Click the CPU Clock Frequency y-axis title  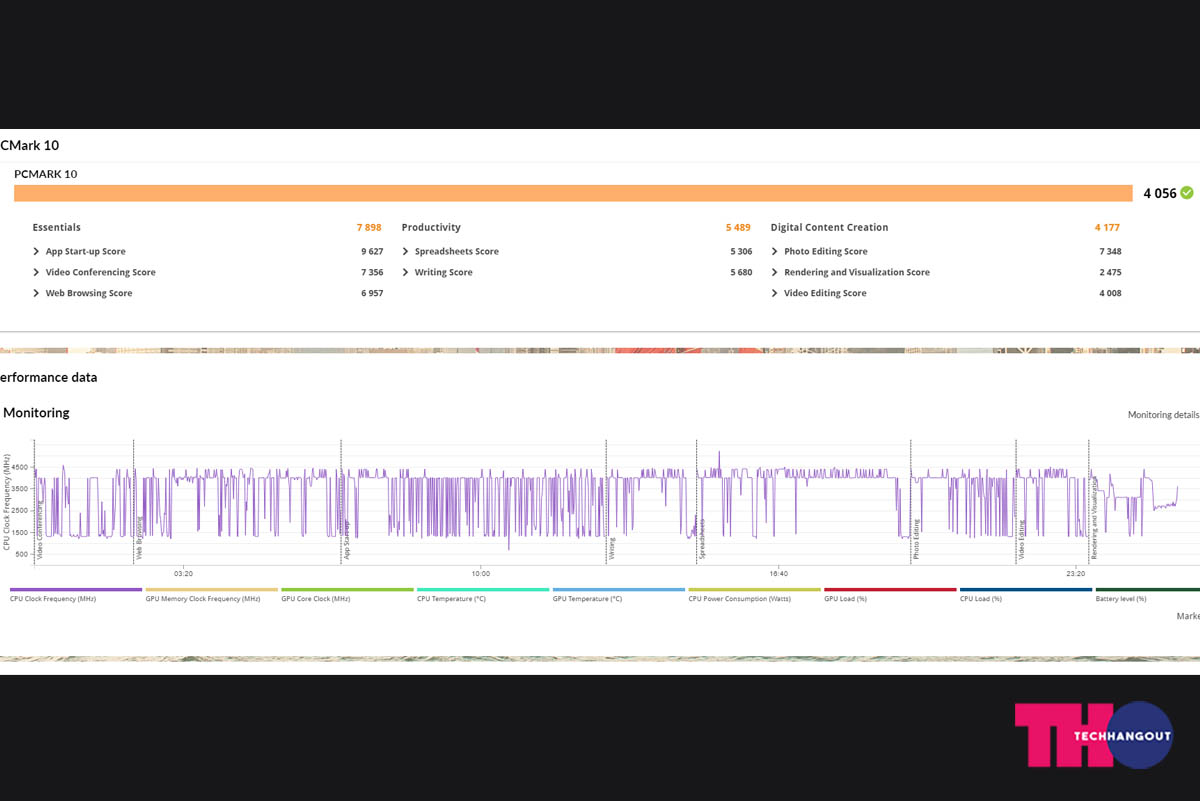point(6,502)
